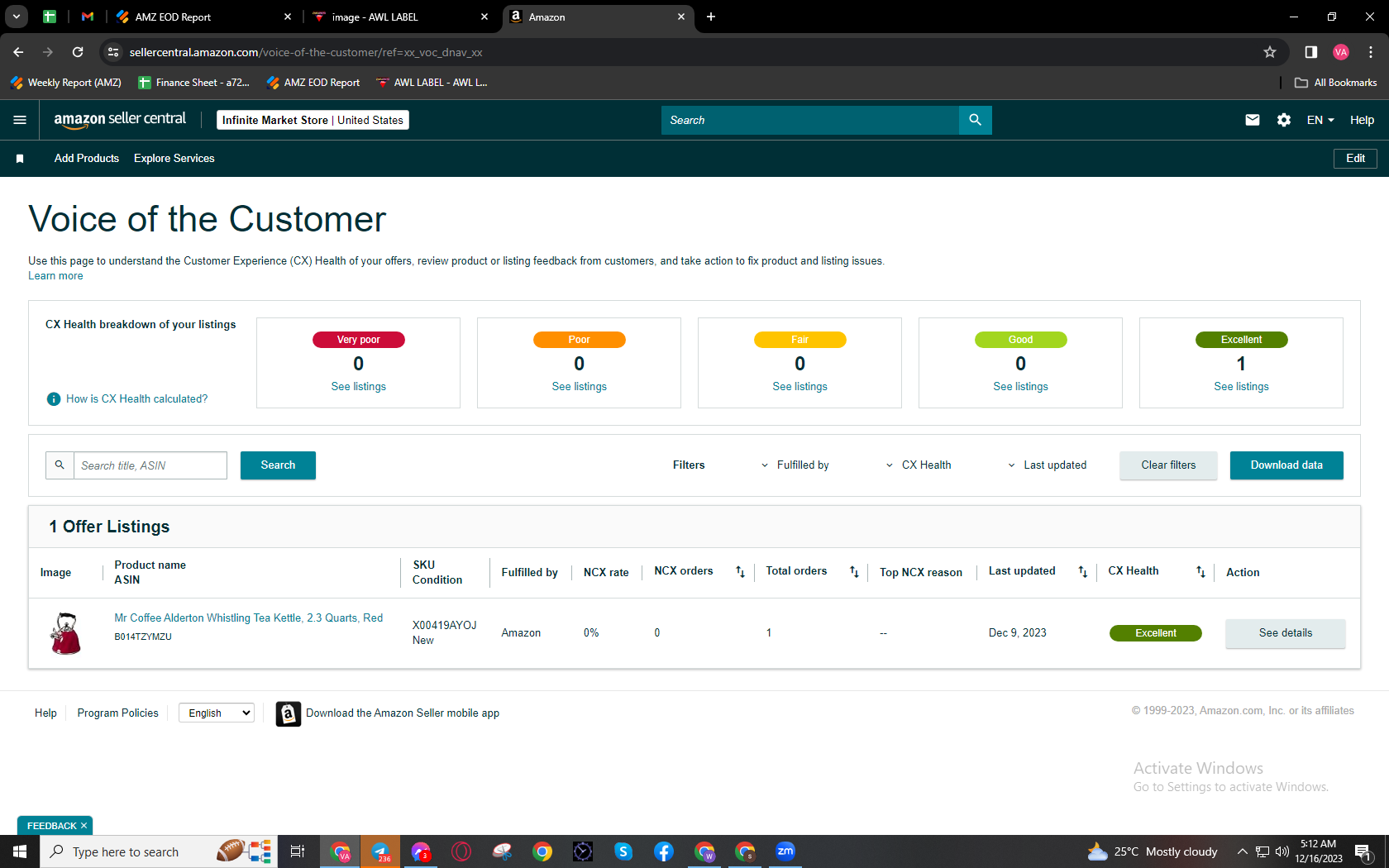Image resolution: width=1389 pixels, height=868 pixels.
Task: Dismiss the FEEDBACK tab with its X
Action: tap(84, 826)
